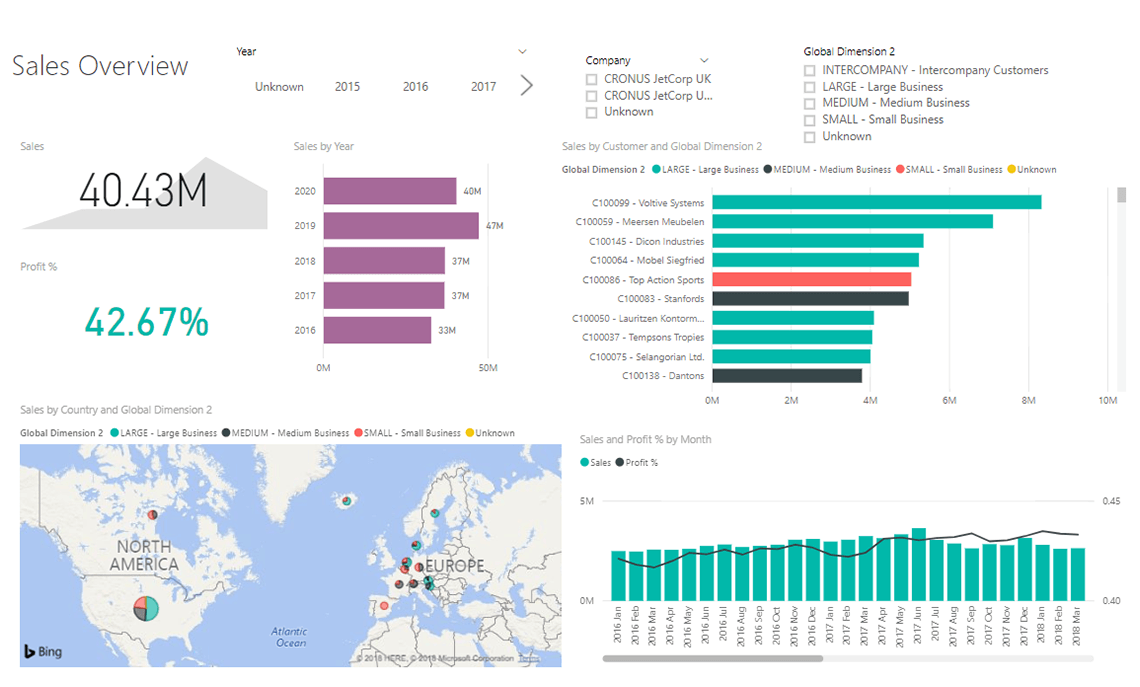Click the large pie marker over the United States
The height and width of the screenshot is (687, 1140).
pyautogui.click(x=146, y=608)
